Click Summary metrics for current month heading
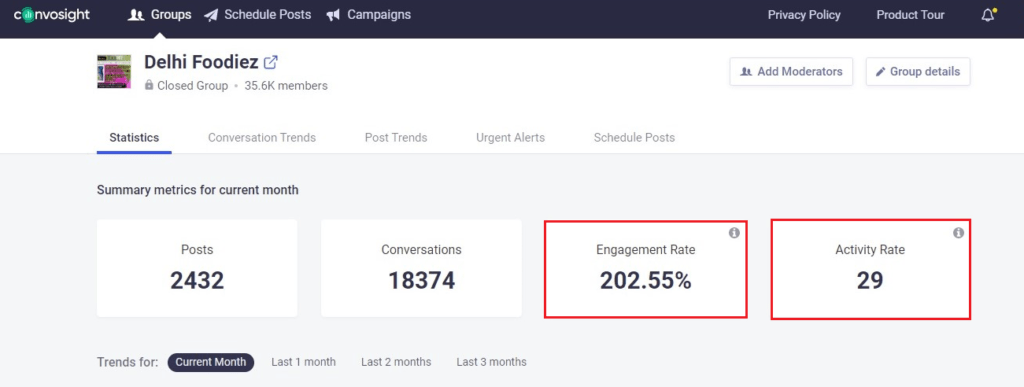This screenshot has height=387, width=1024. click(x=198, y=191)
